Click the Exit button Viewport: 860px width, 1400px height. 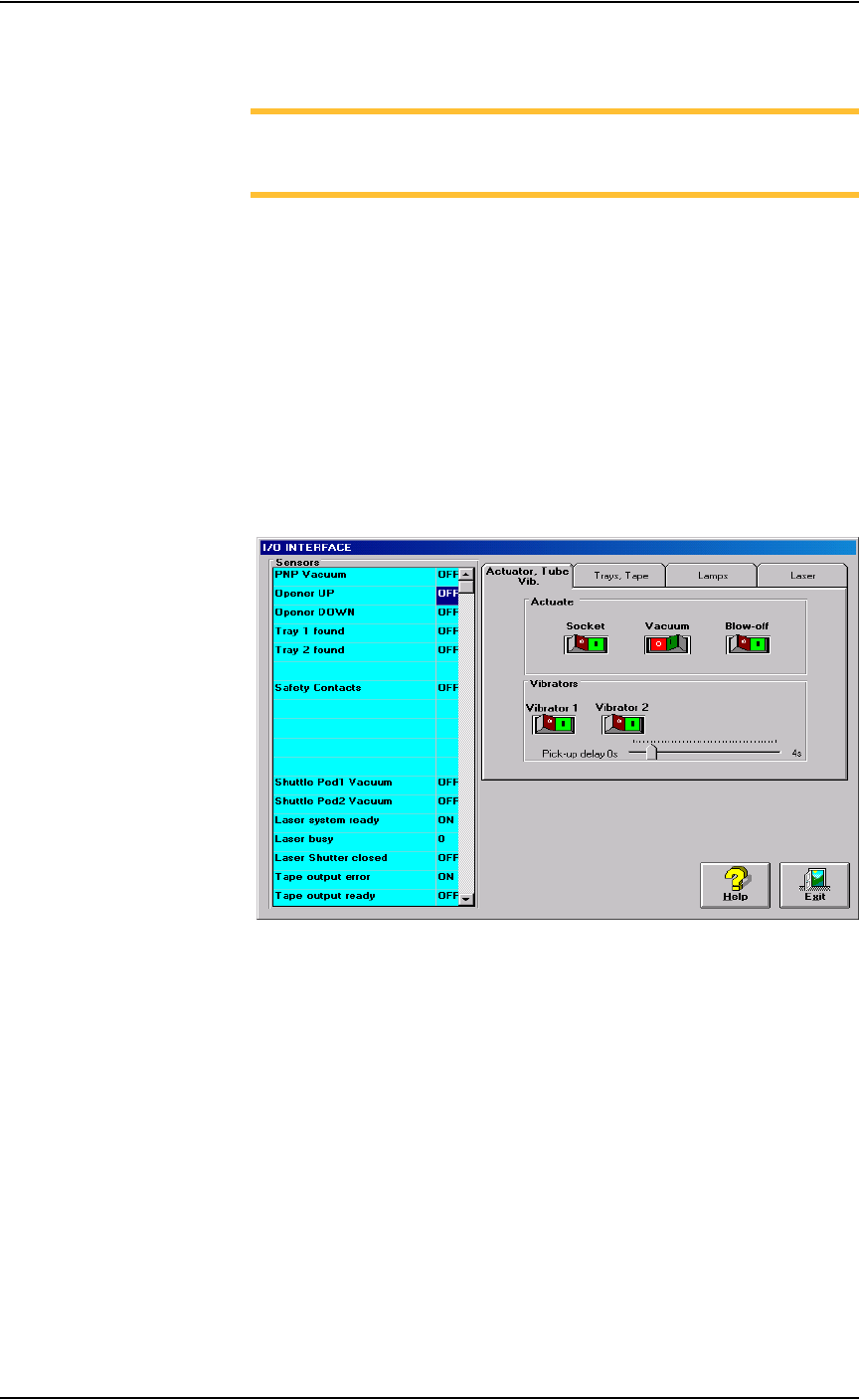[x=814, y=884]
